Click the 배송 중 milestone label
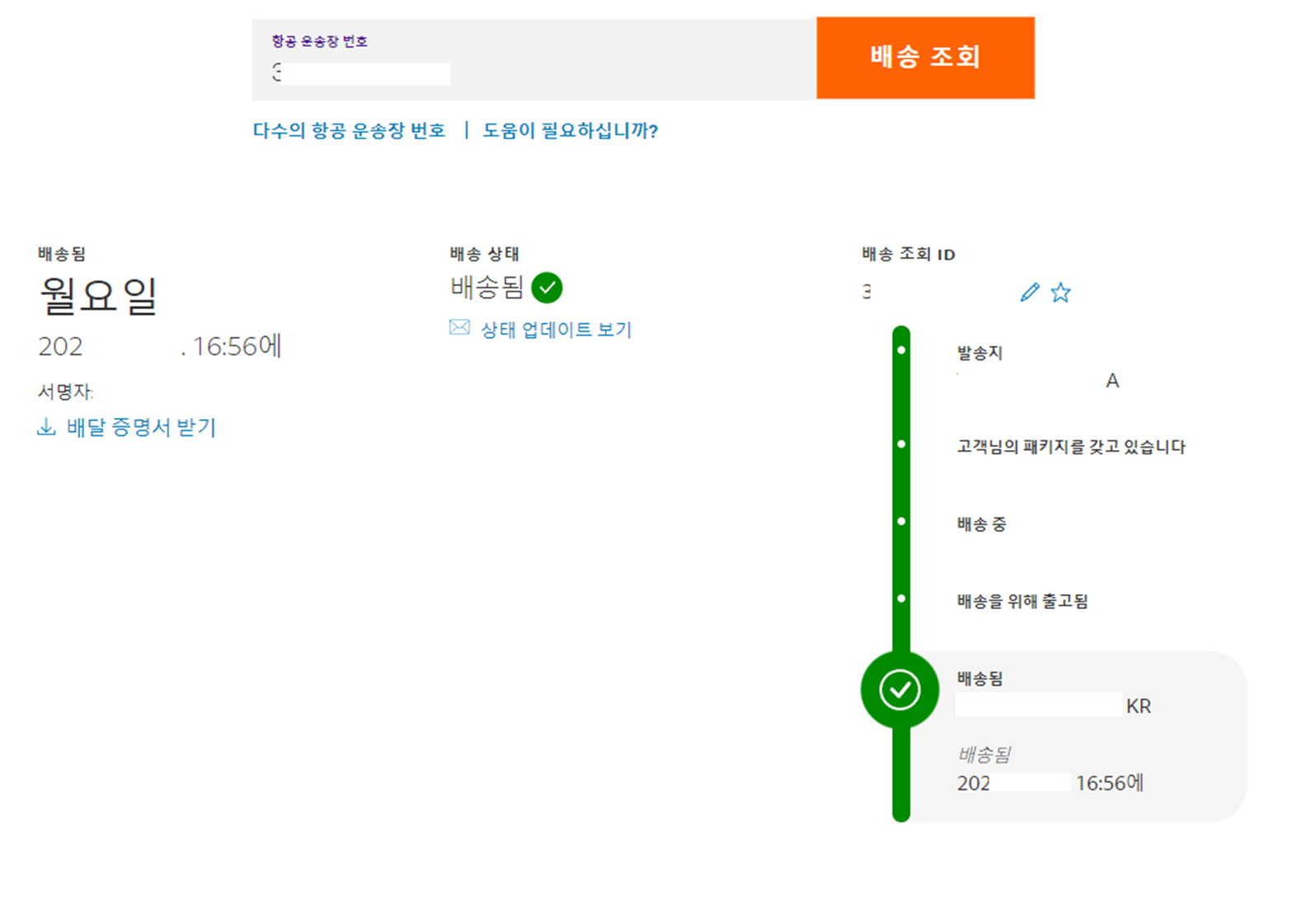The image size is (1316, 924). (x=982, y=523)
